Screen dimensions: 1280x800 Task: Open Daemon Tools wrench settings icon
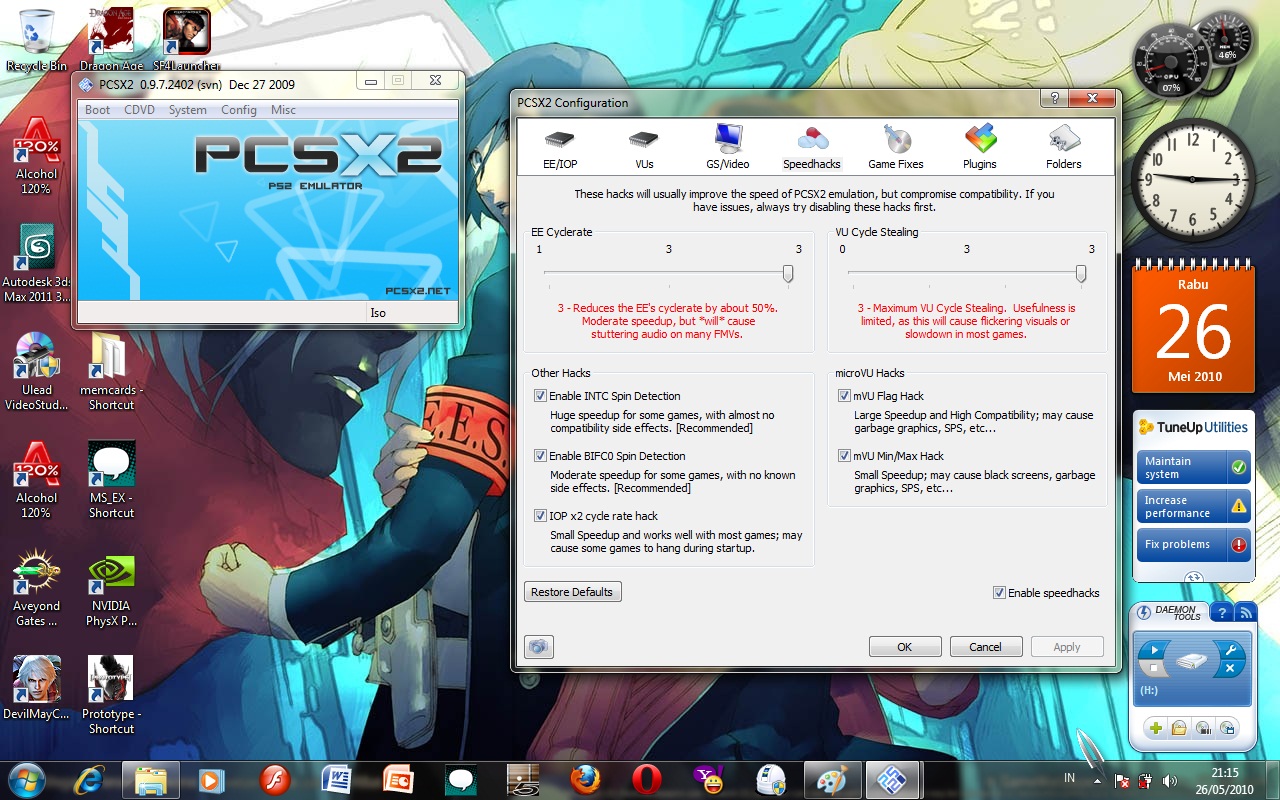pos(1231,649)
